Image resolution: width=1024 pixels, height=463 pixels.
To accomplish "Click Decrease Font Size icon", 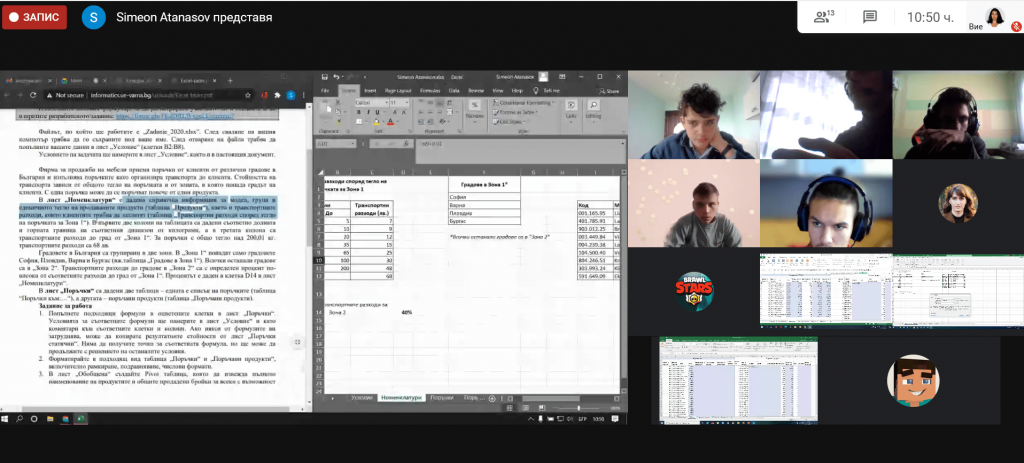I will coord(404,112).
